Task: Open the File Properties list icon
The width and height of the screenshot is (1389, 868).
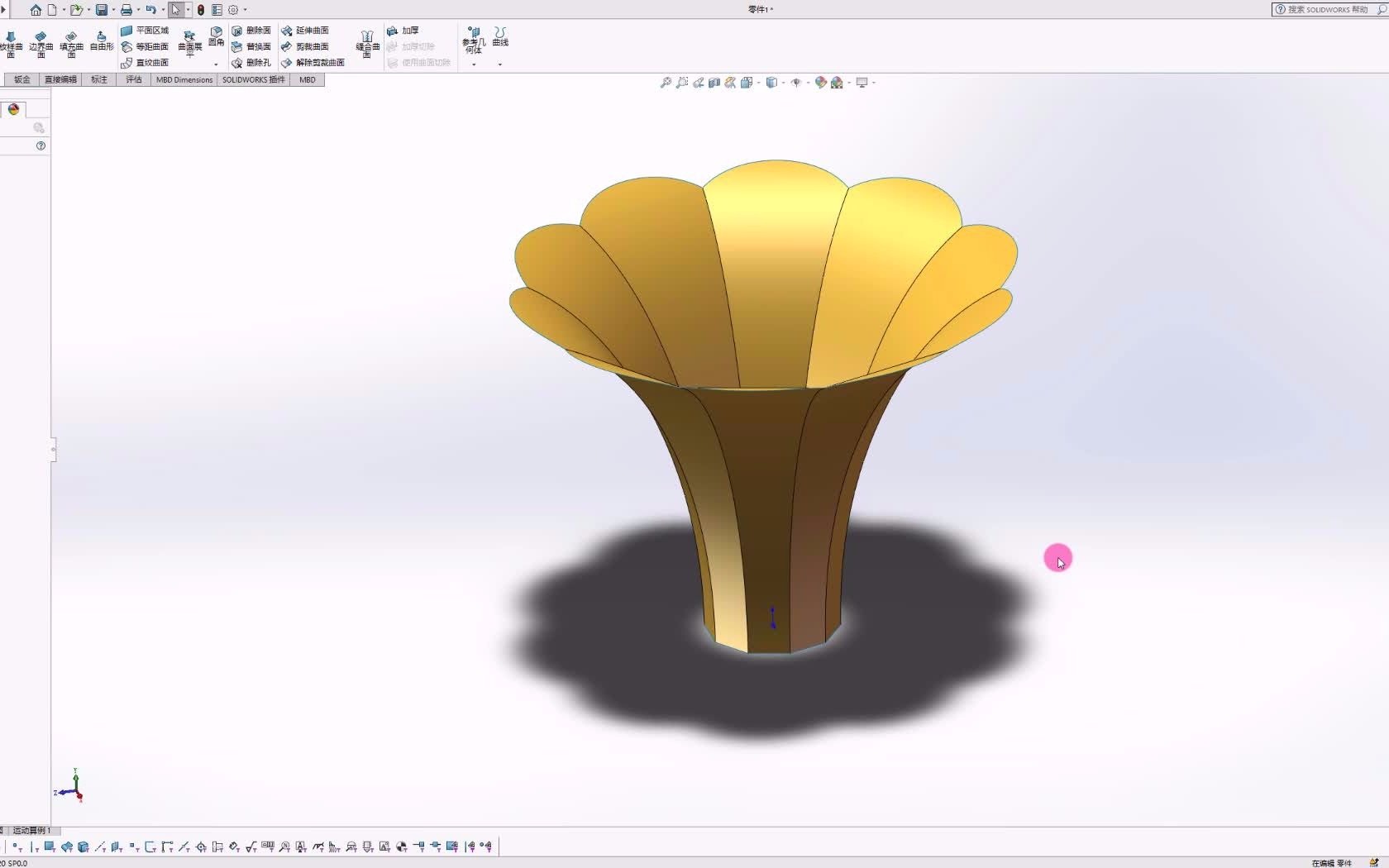Action: pyautogui.click(x=217, y=10)
